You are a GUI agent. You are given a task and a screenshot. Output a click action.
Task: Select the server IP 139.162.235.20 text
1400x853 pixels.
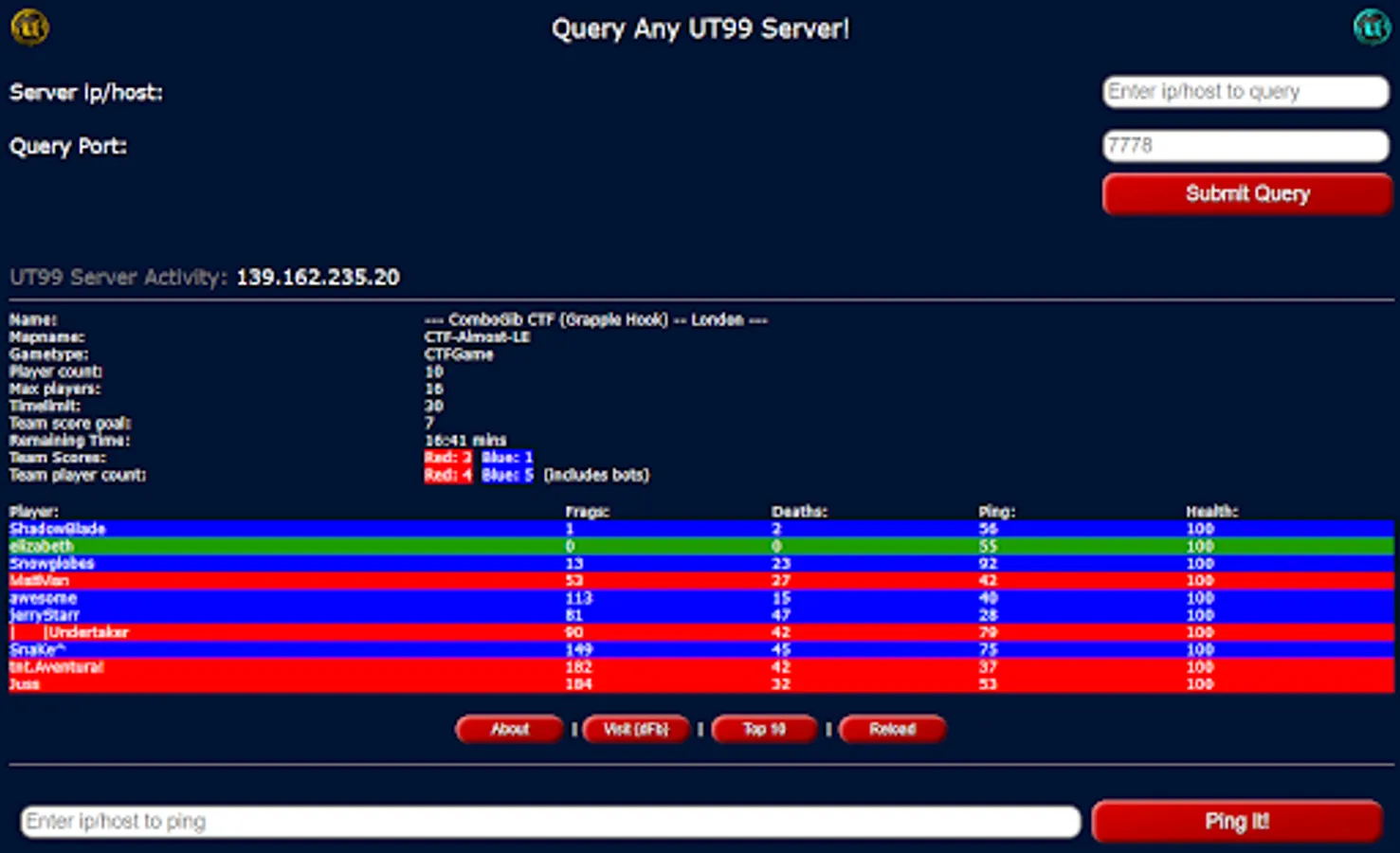(318, 278)
